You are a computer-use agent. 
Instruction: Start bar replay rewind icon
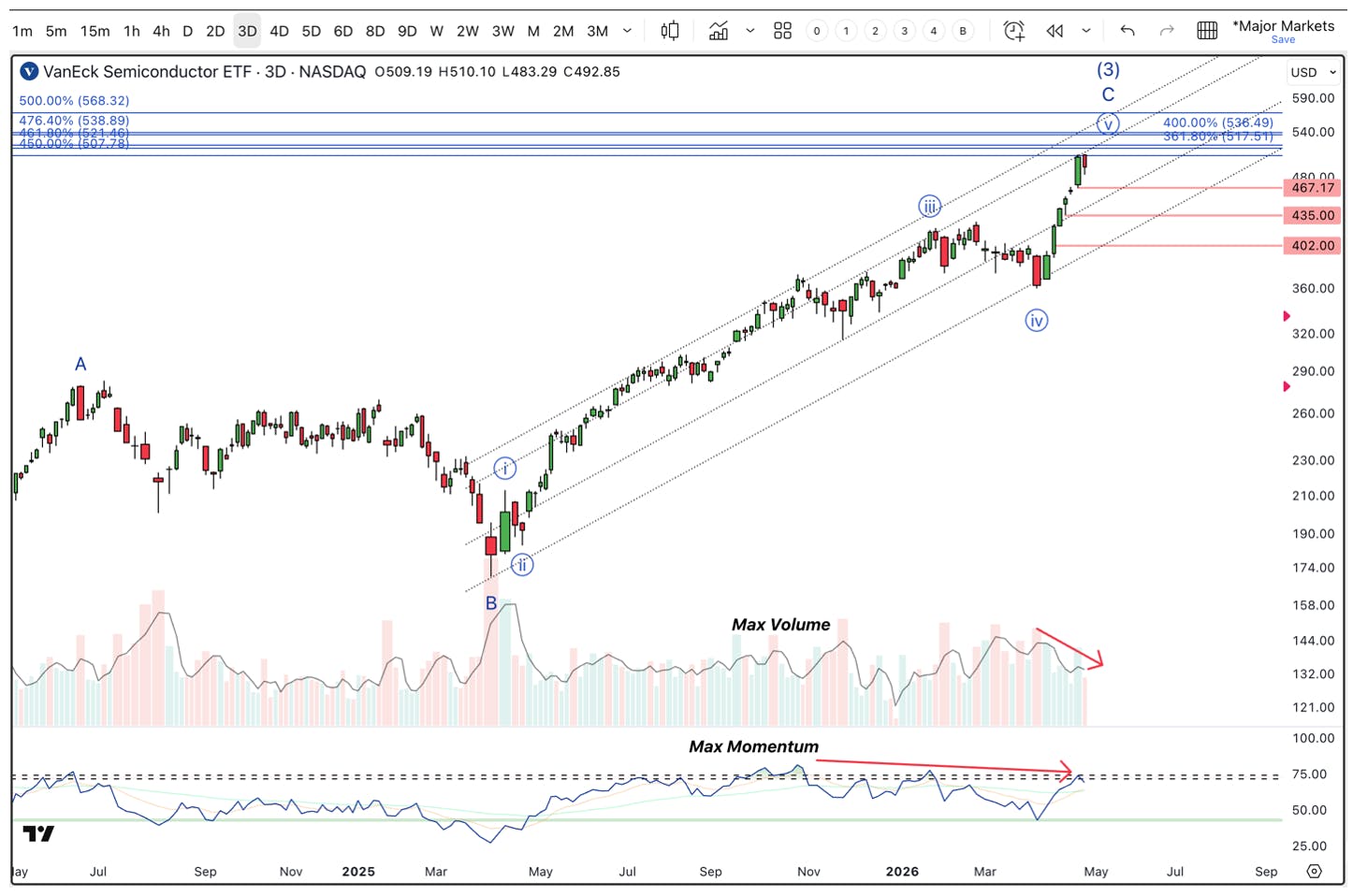[x=1055, y=31]
